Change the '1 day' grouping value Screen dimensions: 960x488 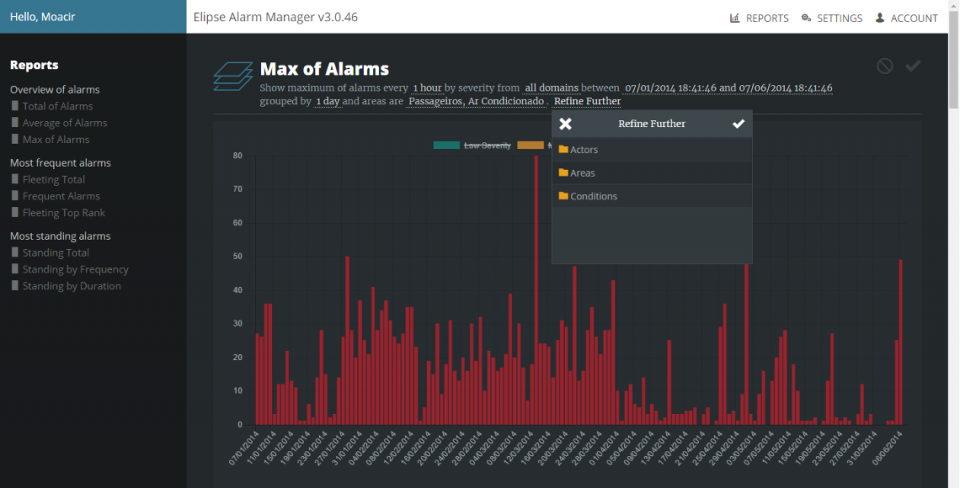[327, 101]
